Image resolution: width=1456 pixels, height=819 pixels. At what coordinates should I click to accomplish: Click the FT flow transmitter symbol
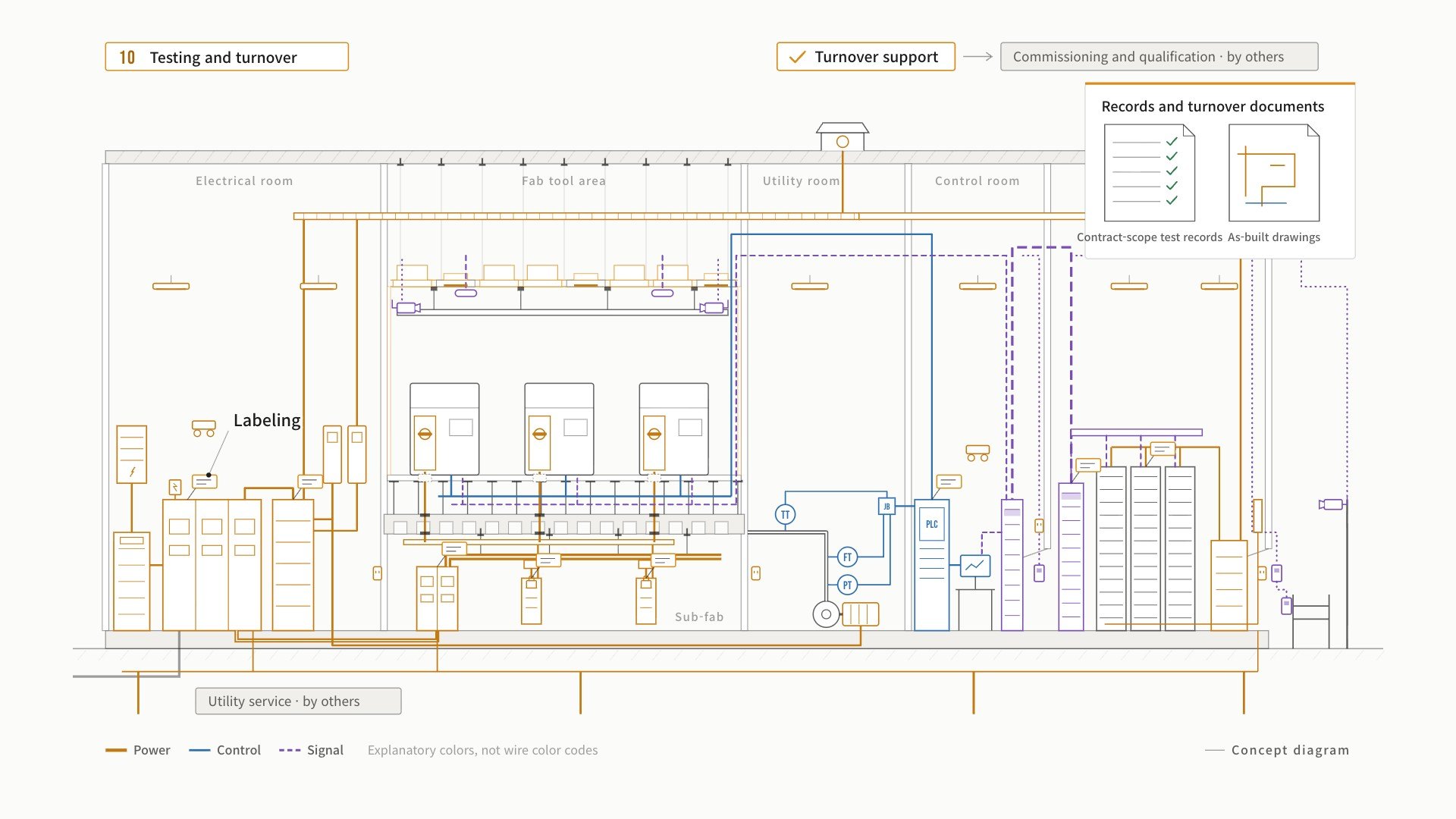(x=847, y=557)
